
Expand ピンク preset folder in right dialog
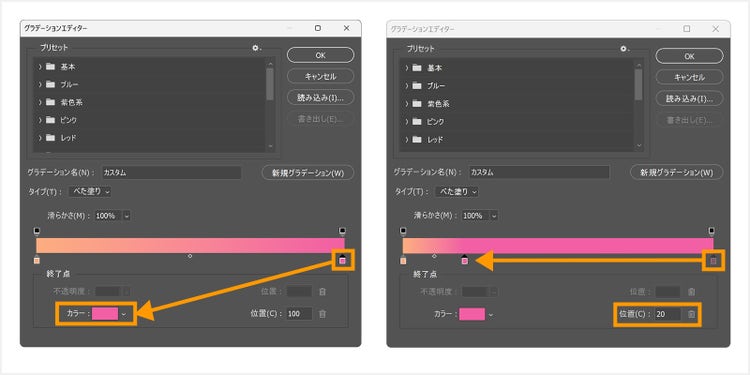[407, 122]
